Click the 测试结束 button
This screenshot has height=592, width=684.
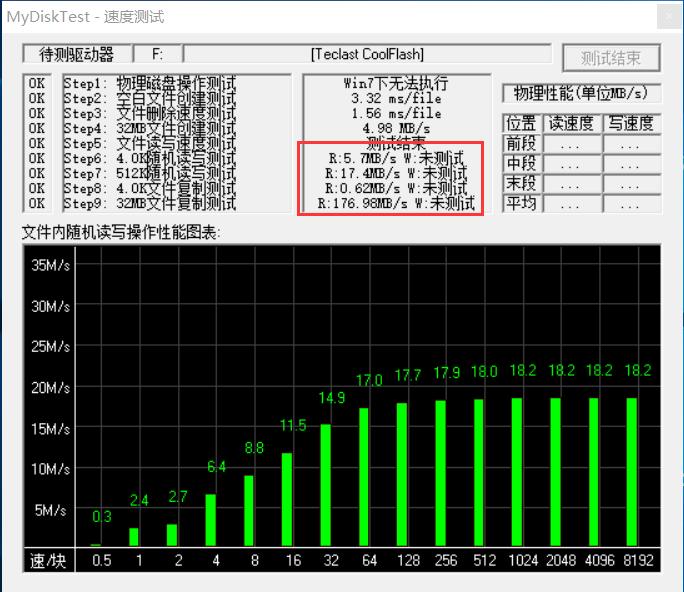(611, 58)
